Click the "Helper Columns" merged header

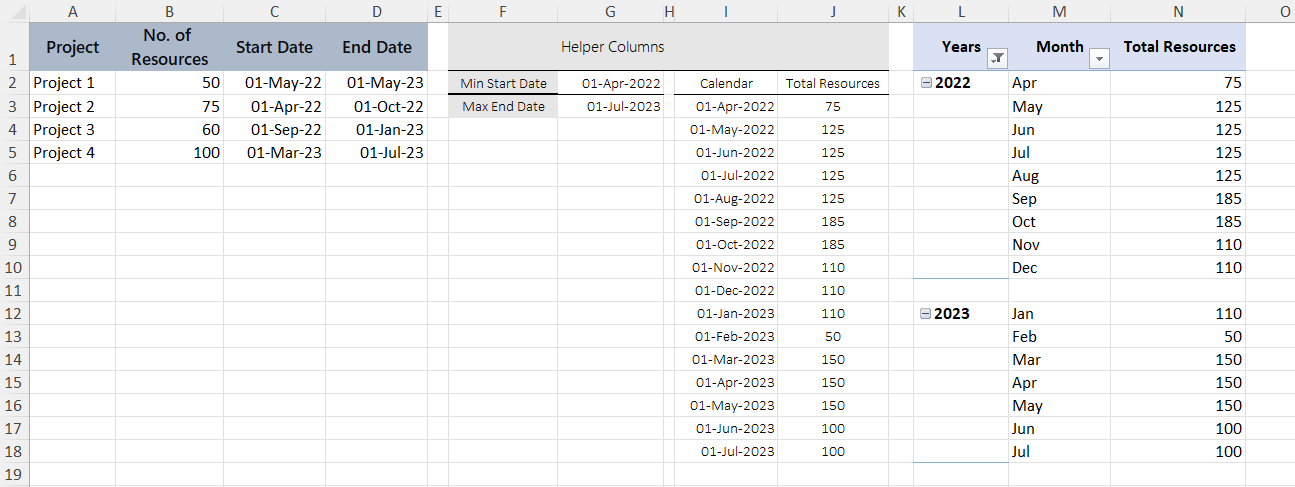[668, 47]
